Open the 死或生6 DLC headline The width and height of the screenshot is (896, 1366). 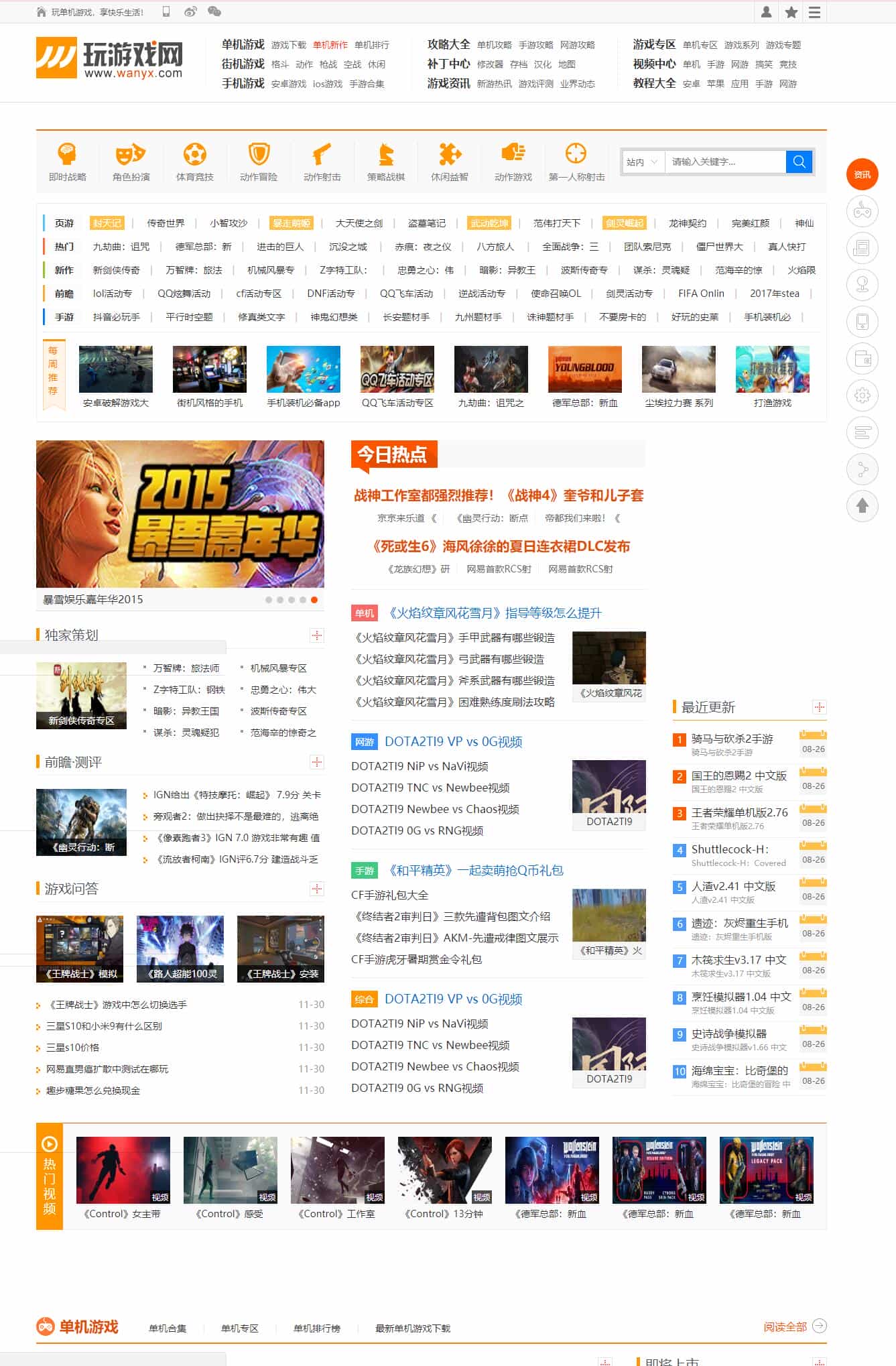tap(501, 546)
